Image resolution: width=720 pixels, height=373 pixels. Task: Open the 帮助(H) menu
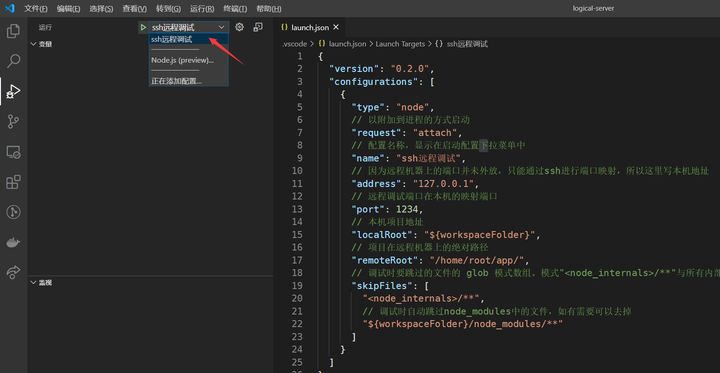coord(269,9)
